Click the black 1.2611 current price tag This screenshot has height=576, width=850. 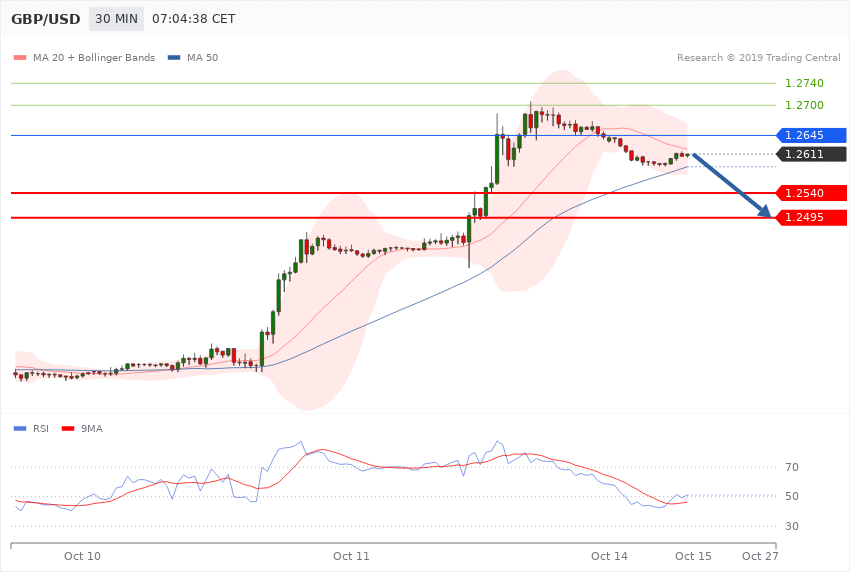[812, 154]
